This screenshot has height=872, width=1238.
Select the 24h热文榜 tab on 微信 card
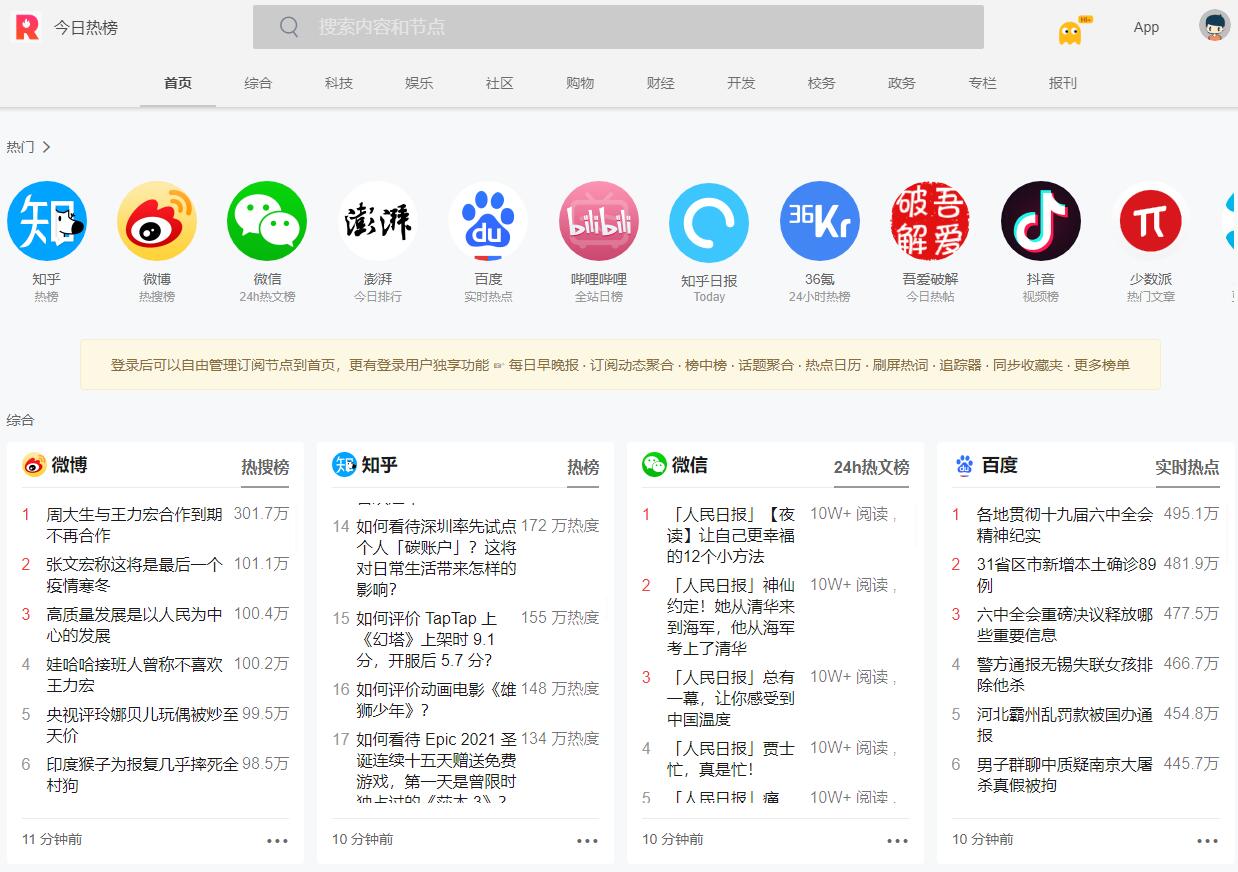[x=872, y=467]
